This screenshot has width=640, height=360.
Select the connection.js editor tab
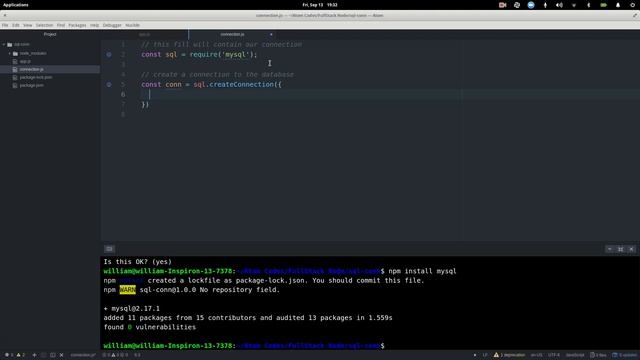pyautogui.click(x=232, y=35)
